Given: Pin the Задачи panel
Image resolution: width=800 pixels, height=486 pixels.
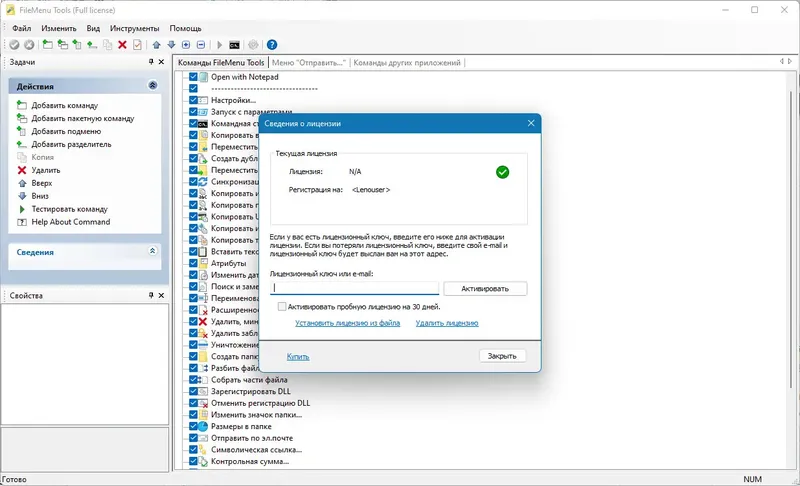Looking at the screenshot, I should (x=151, y=62).
